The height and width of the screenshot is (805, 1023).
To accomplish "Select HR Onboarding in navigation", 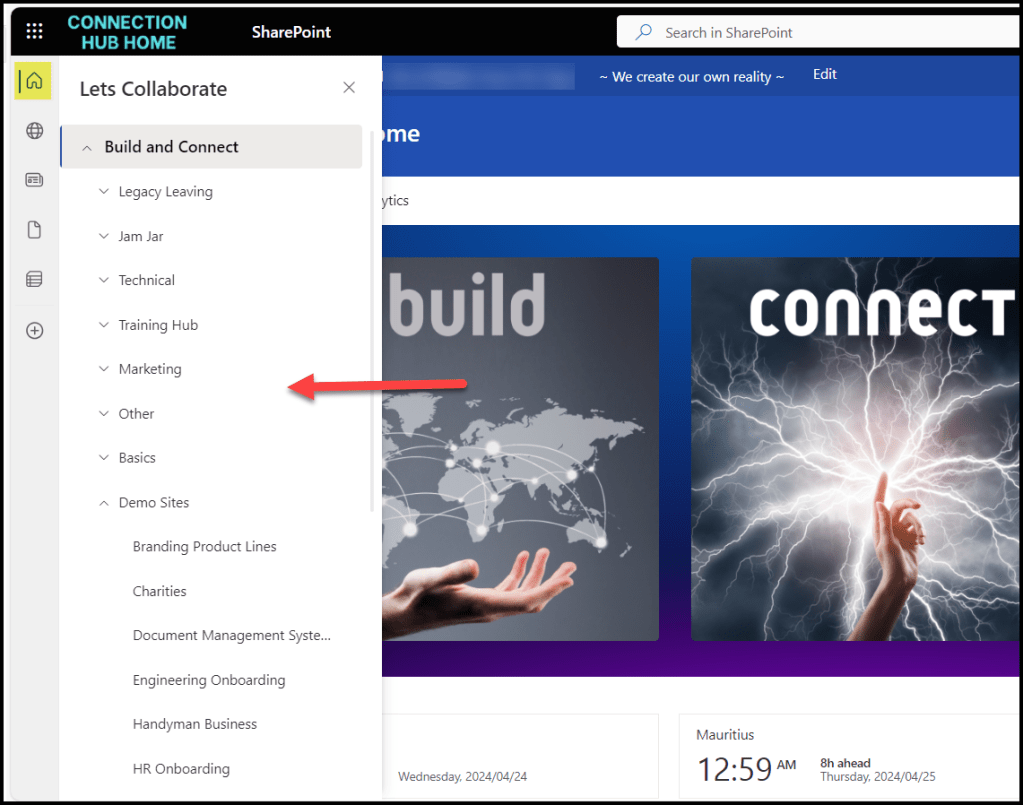I will pos(181,769).
